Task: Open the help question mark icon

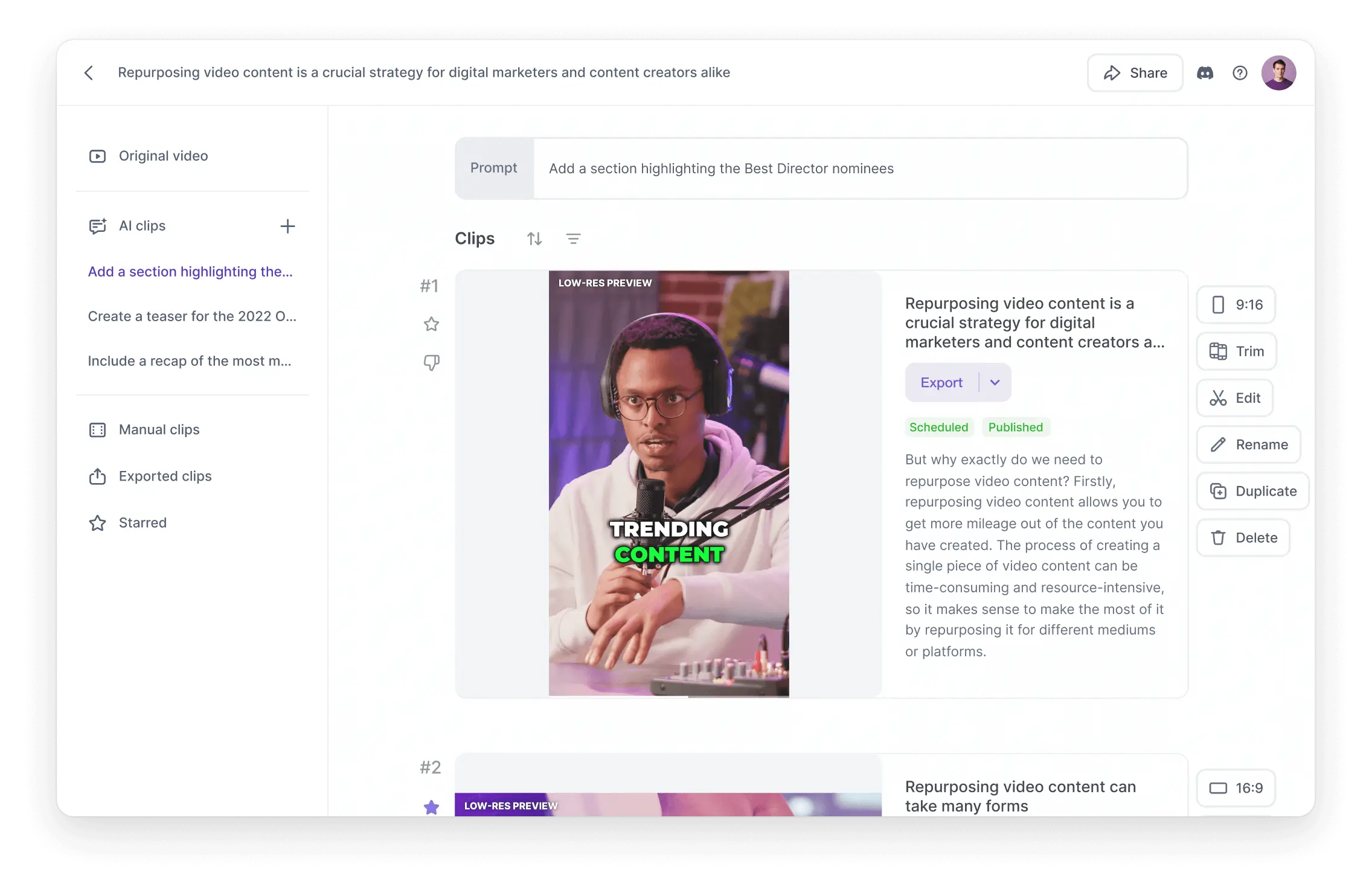Action: (x=1240, y=73)
